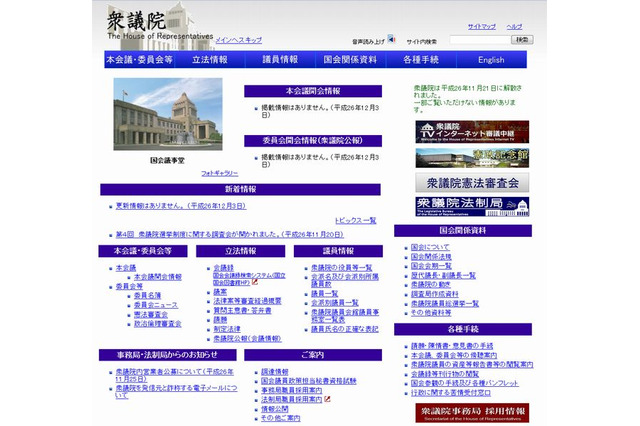This screenshot has width=640, height=426.
Task: Open the 議員氏名の正確な表記 link
Action: point(345,329)
